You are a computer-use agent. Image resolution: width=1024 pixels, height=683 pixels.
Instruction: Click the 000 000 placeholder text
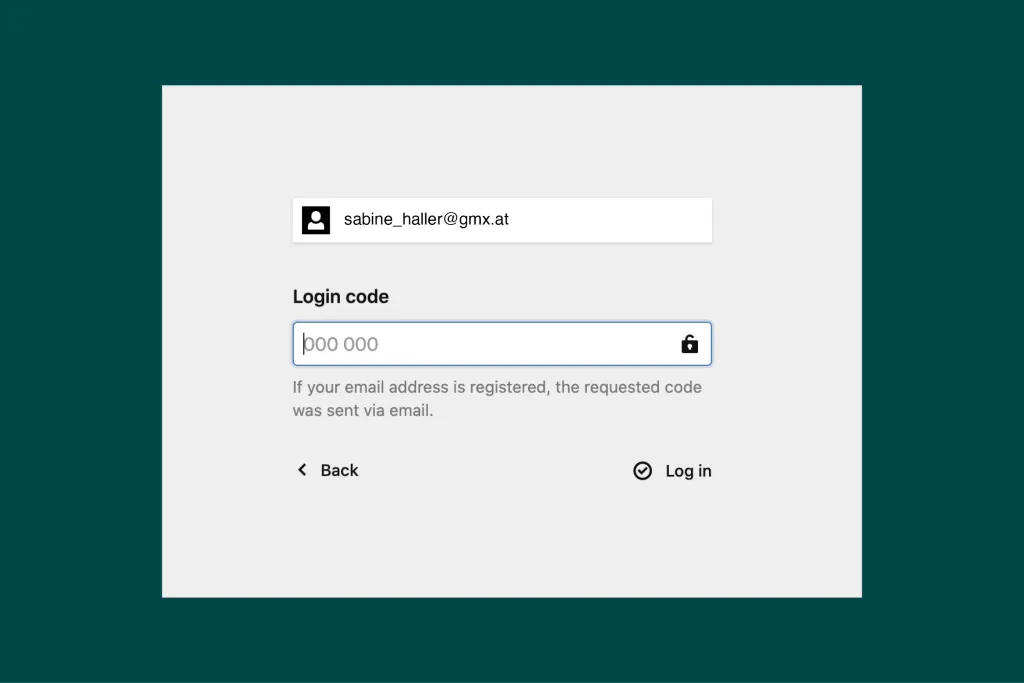point(341,344)
